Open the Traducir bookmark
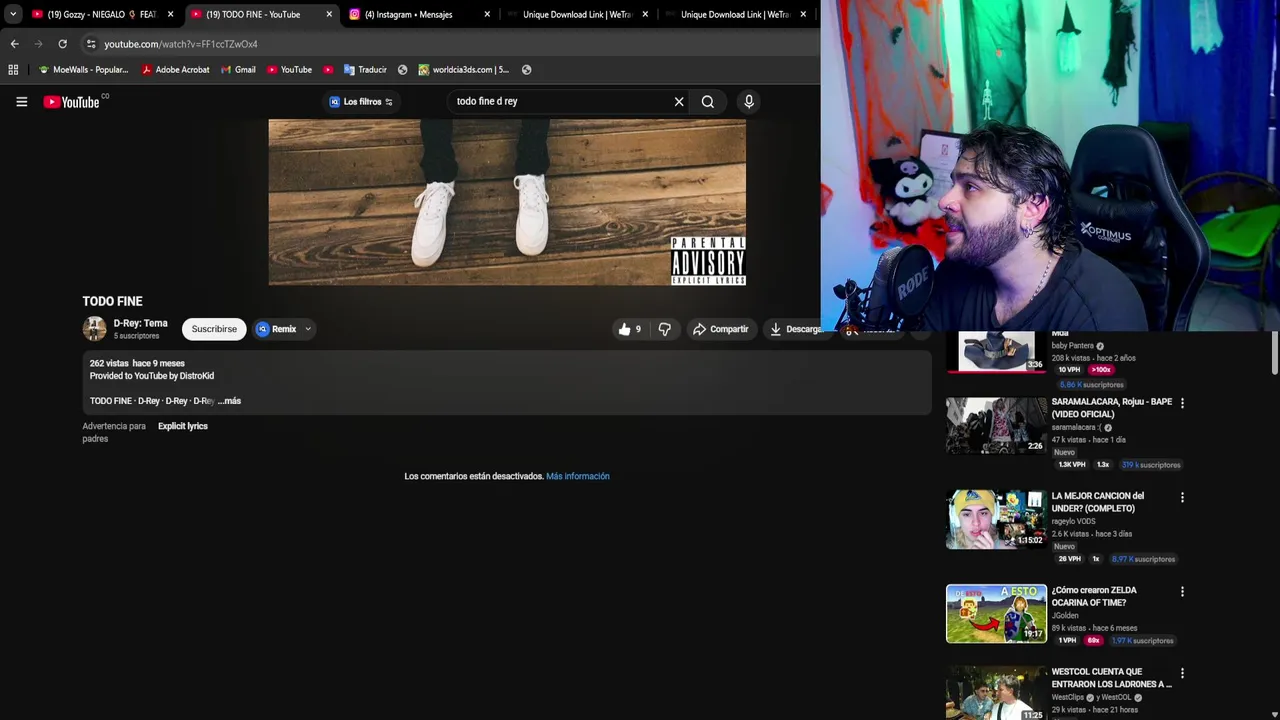1280x720 pixels. click(x=365, y=70)
